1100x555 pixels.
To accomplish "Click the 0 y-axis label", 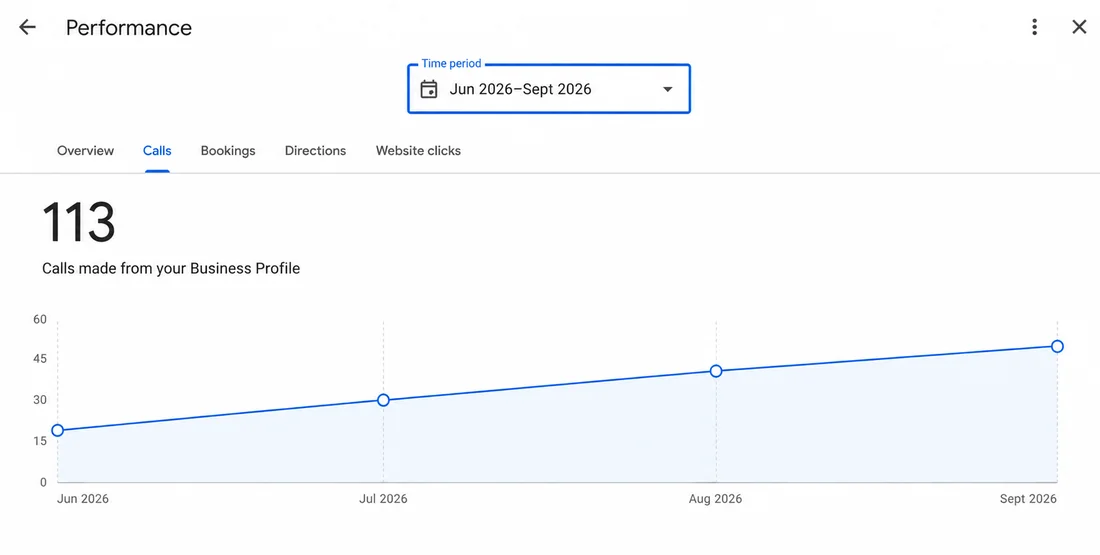I will (43, 482).
